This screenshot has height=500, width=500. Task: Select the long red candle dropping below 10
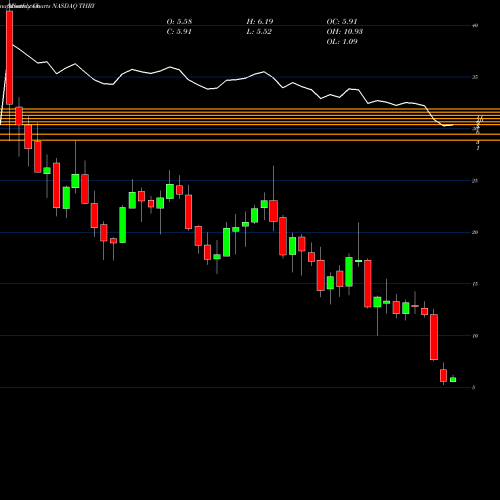click(434, 337)
